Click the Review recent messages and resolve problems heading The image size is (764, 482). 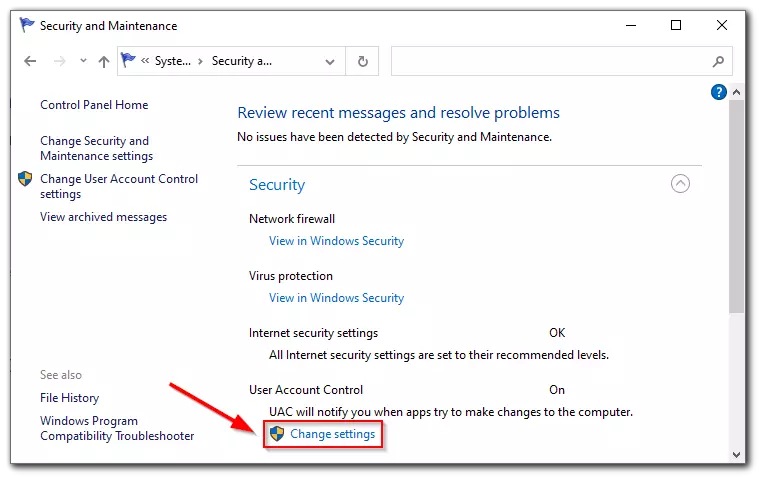399,113
